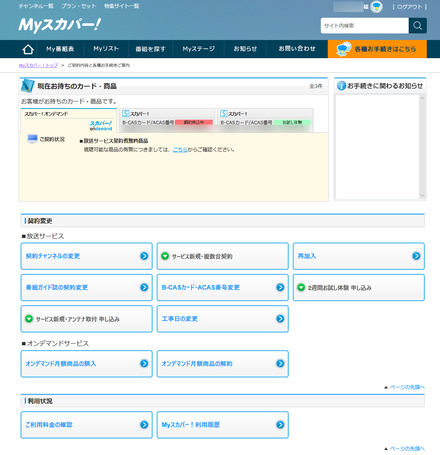Click the サービス新規・複数台契約 button

(x=223, y=256)
